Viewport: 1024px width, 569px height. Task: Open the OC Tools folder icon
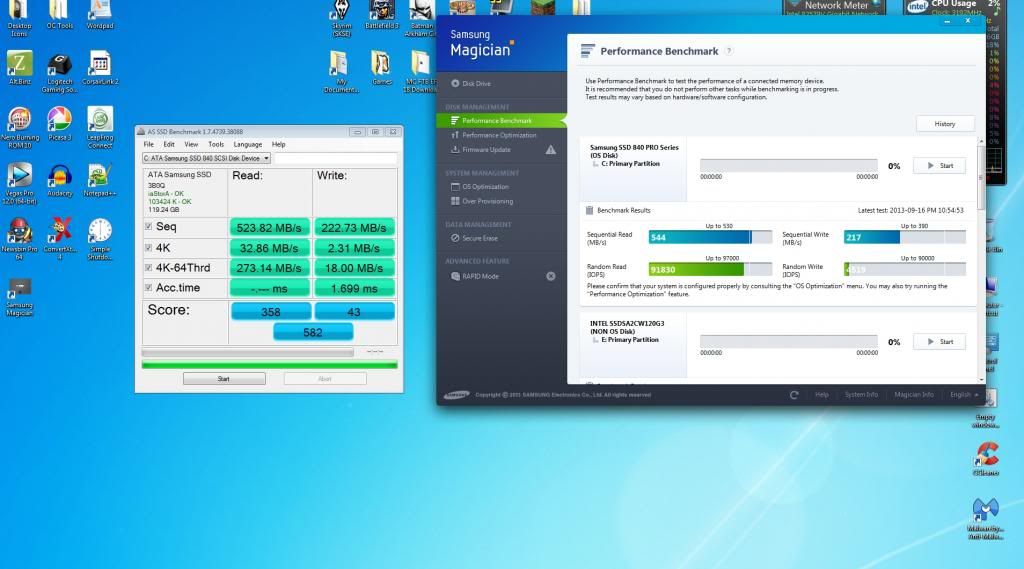59,12
